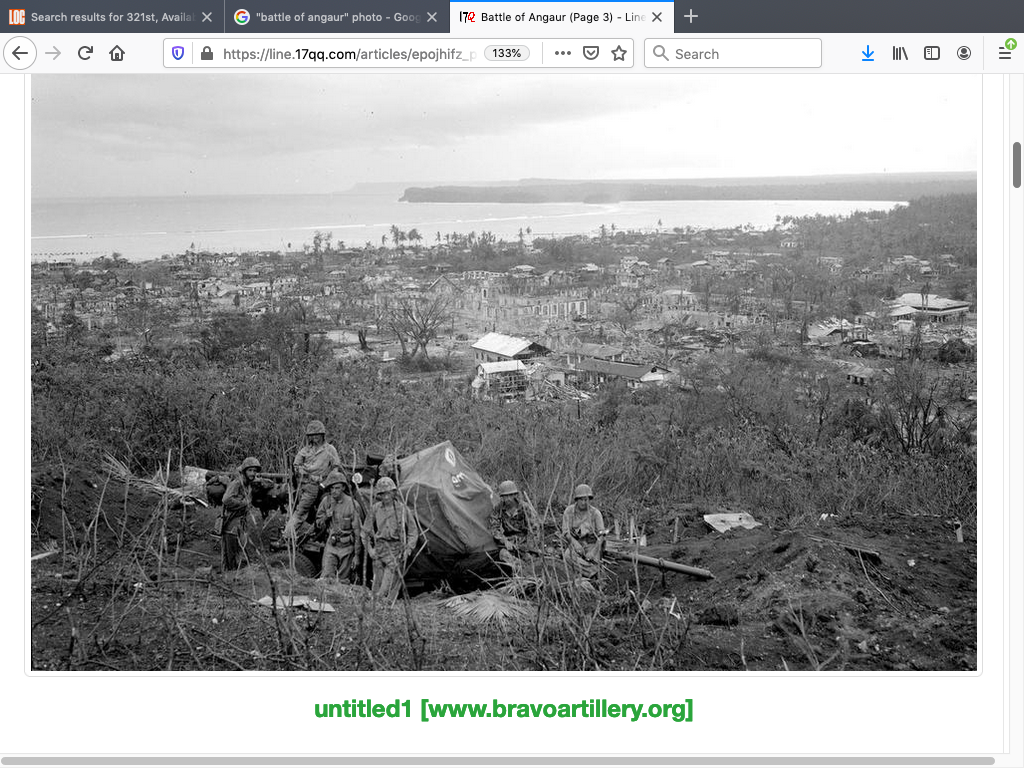Save page to Pocket
The width and height of the screenshot is (1024, 768).
591,54
